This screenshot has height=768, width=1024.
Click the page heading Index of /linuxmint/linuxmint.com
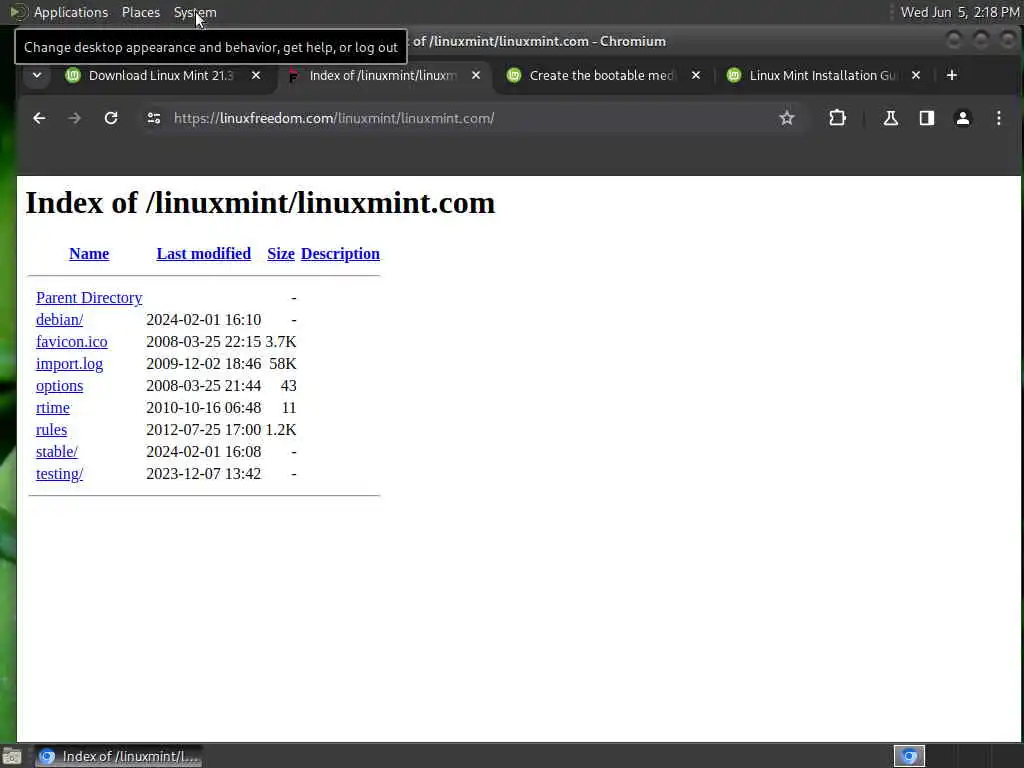click(260, 203)
